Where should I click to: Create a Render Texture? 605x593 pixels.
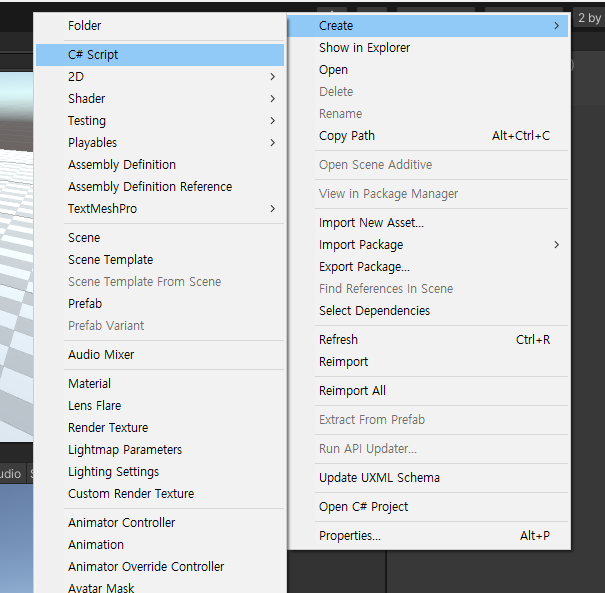pyautogui.click(x=160, y=427)
